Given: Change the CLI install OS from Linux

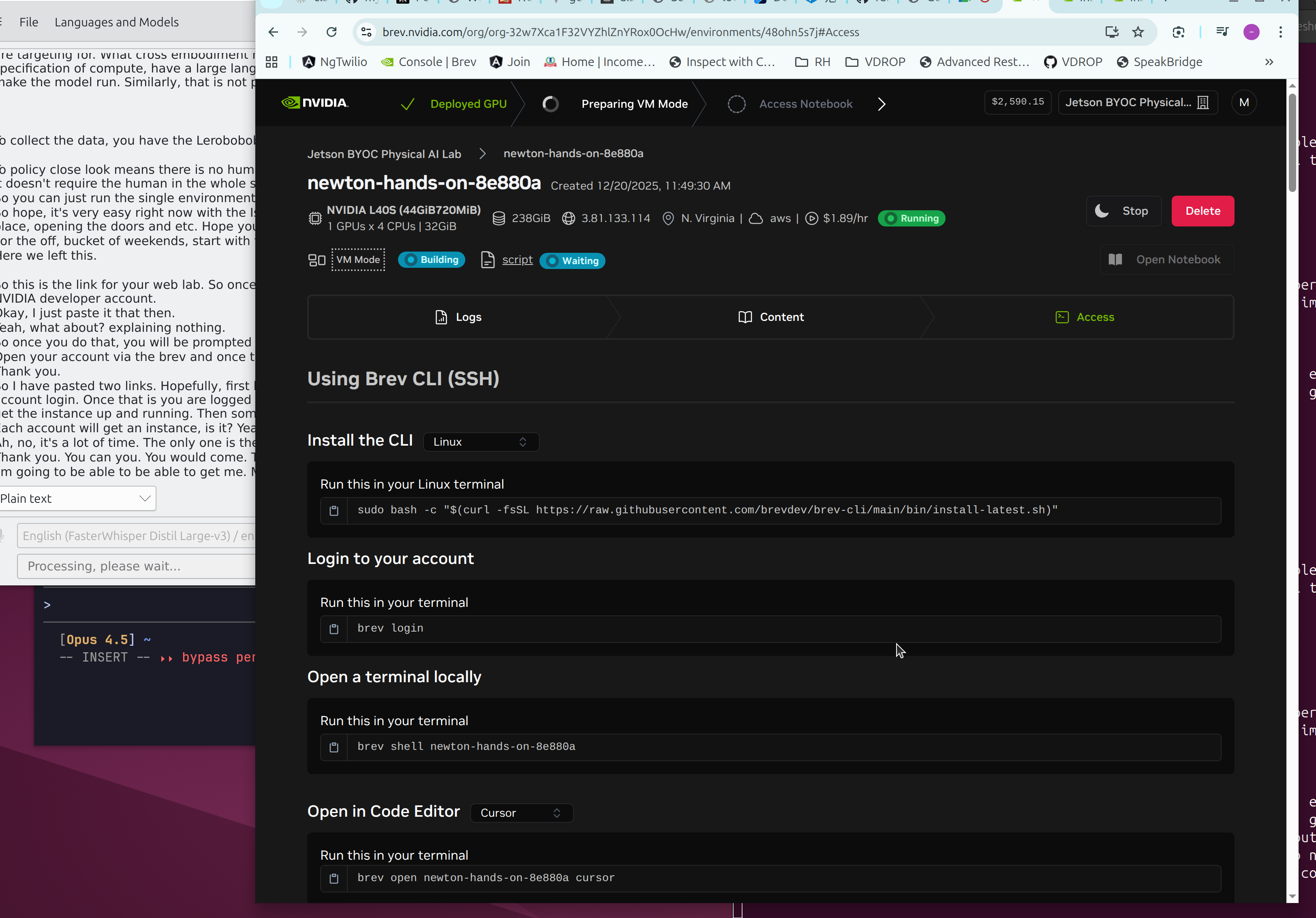Looking at the screenshot, I should (x=480, y=441).
